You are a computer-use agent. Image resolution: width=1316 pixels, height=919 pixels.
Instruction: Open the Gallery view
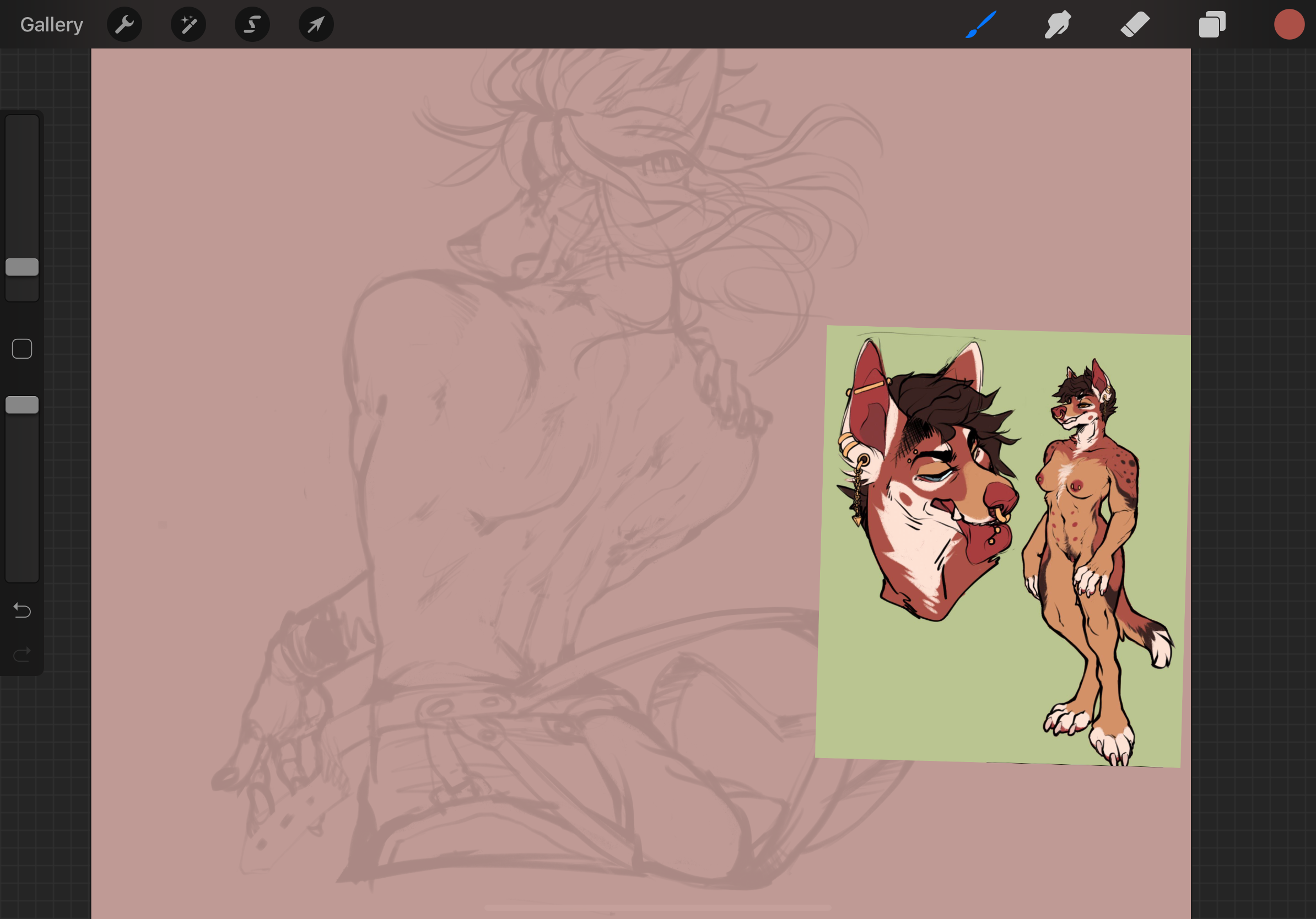pyautogui.click(x=52, y=25)
